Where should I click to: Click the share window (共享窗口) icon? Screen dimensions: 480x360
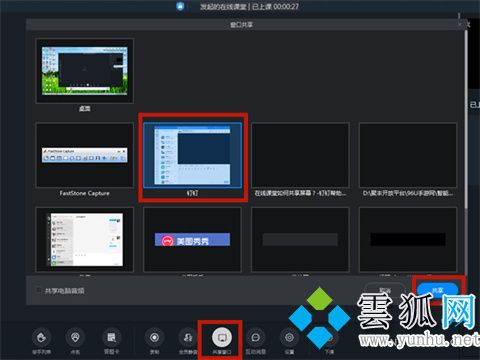(x=222, y=337)
